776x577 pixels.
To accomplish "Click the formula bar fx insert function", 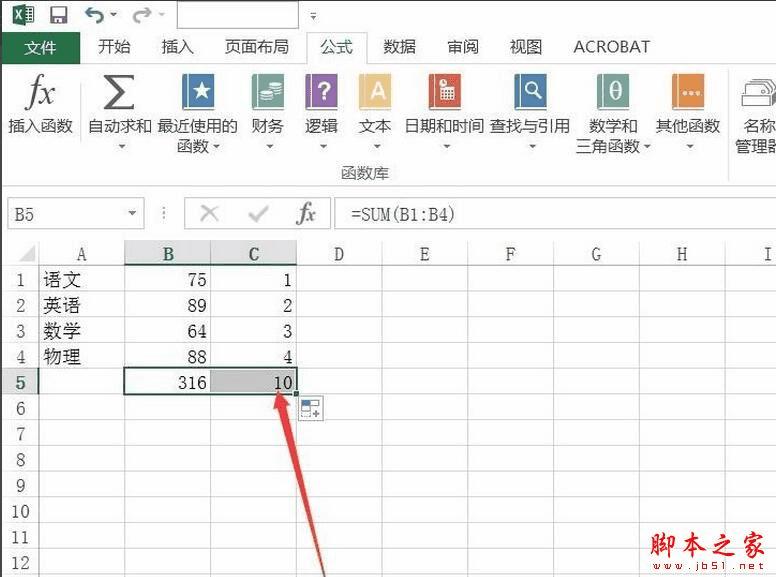I will [306, 214].
